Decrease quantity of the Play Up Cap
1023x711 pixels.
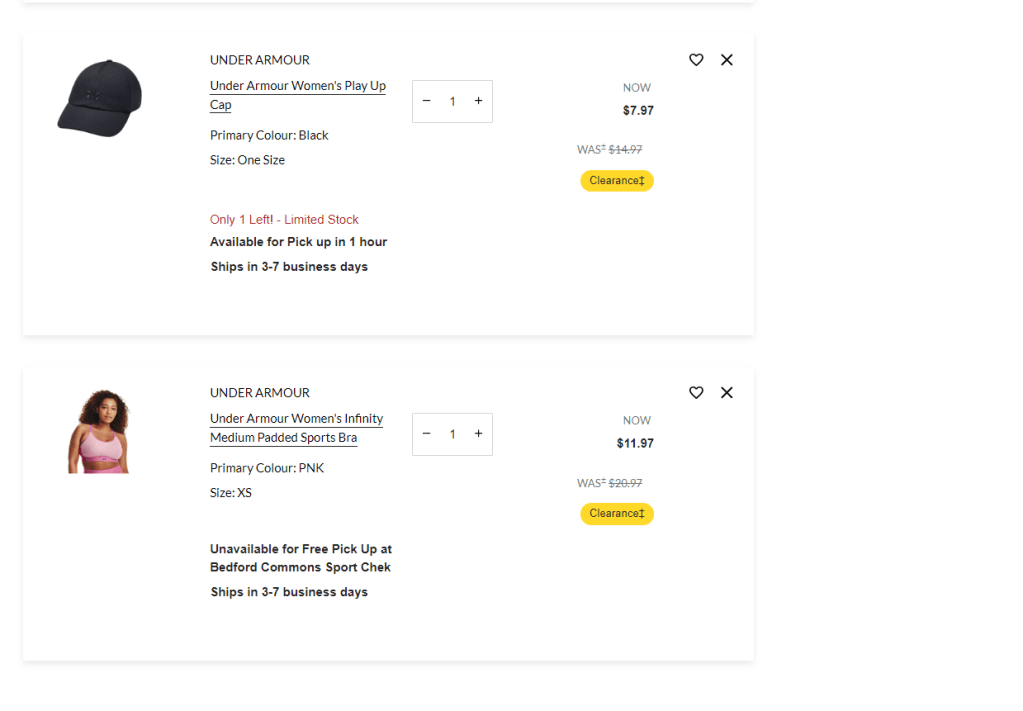click(x=427, y=101)
